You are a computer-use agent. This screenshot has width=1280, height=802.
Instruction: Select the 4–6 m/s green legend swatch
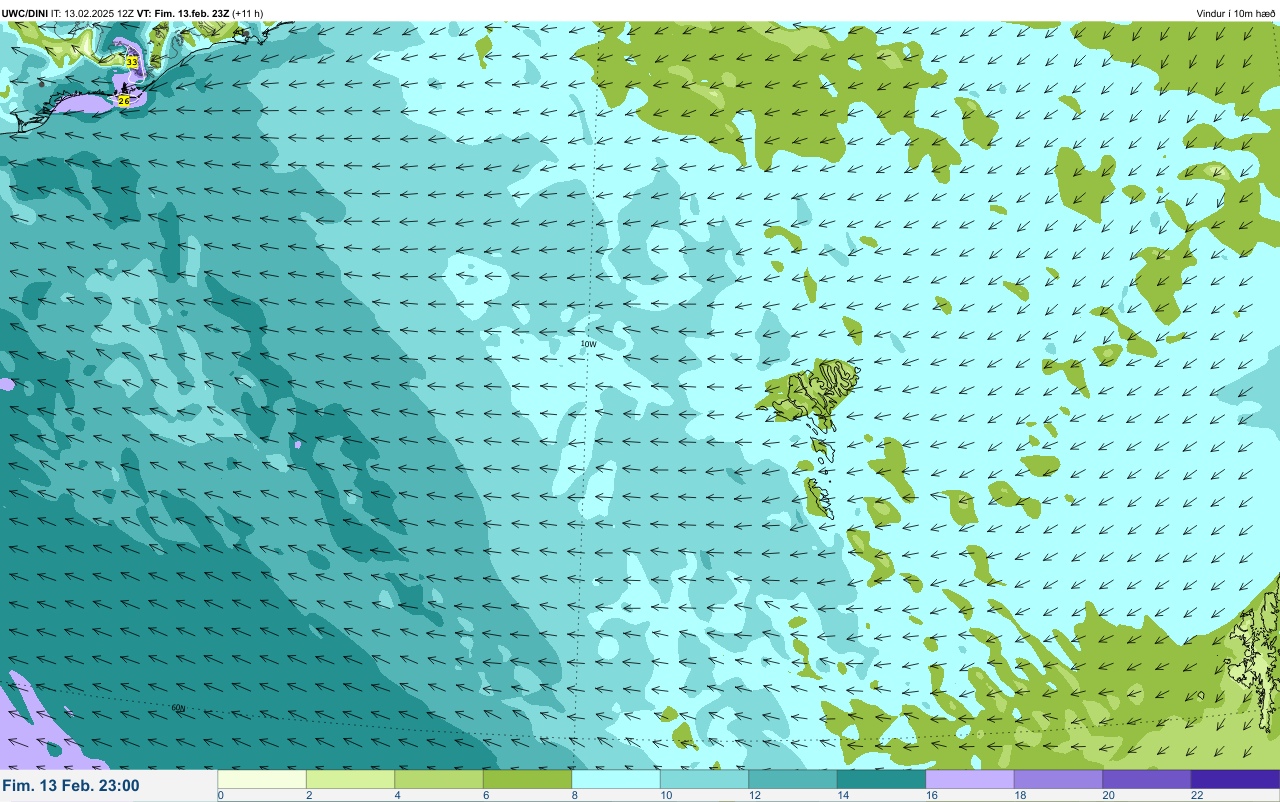coord(439,779)
